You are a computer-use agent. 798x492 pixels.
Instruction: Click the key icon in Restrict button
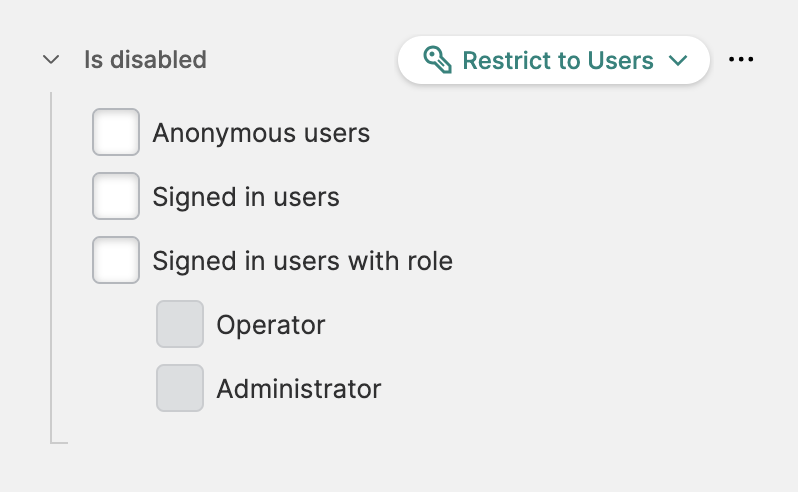click(x=437, y=60)
